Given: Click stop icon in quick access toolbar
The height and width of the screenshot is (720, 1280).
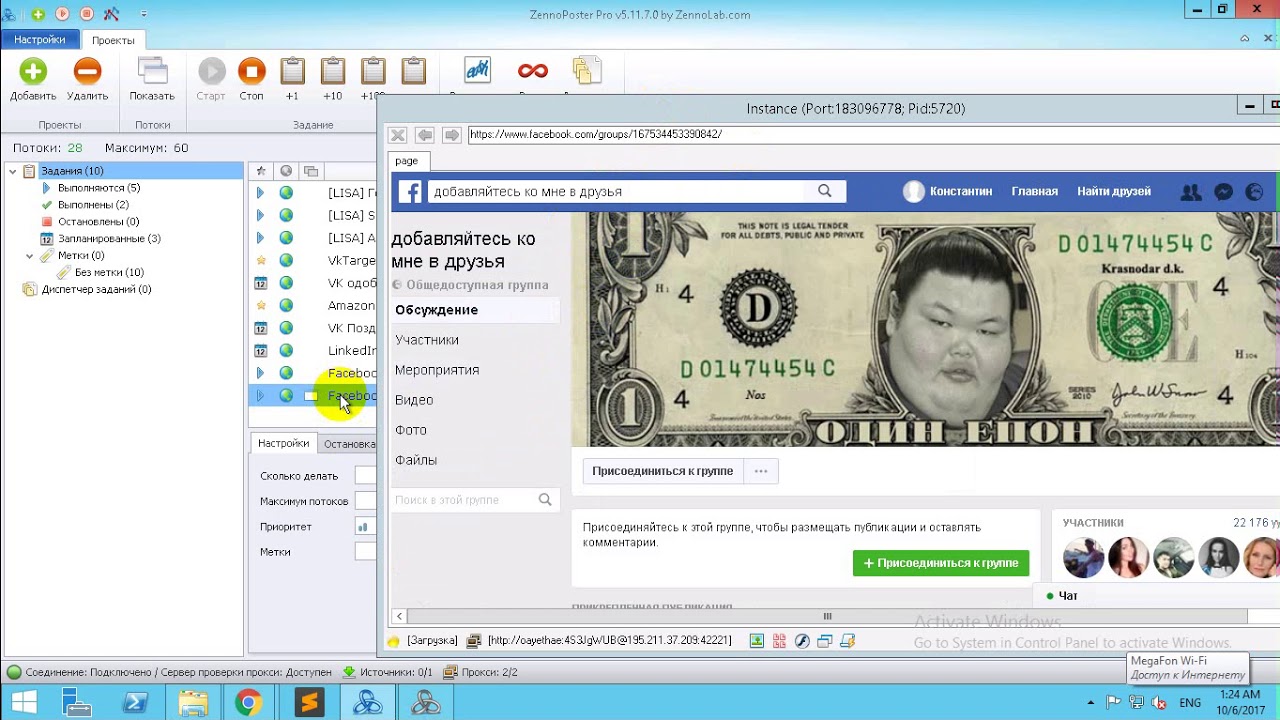Looking at the screenshot, I should tap(86, 14).
